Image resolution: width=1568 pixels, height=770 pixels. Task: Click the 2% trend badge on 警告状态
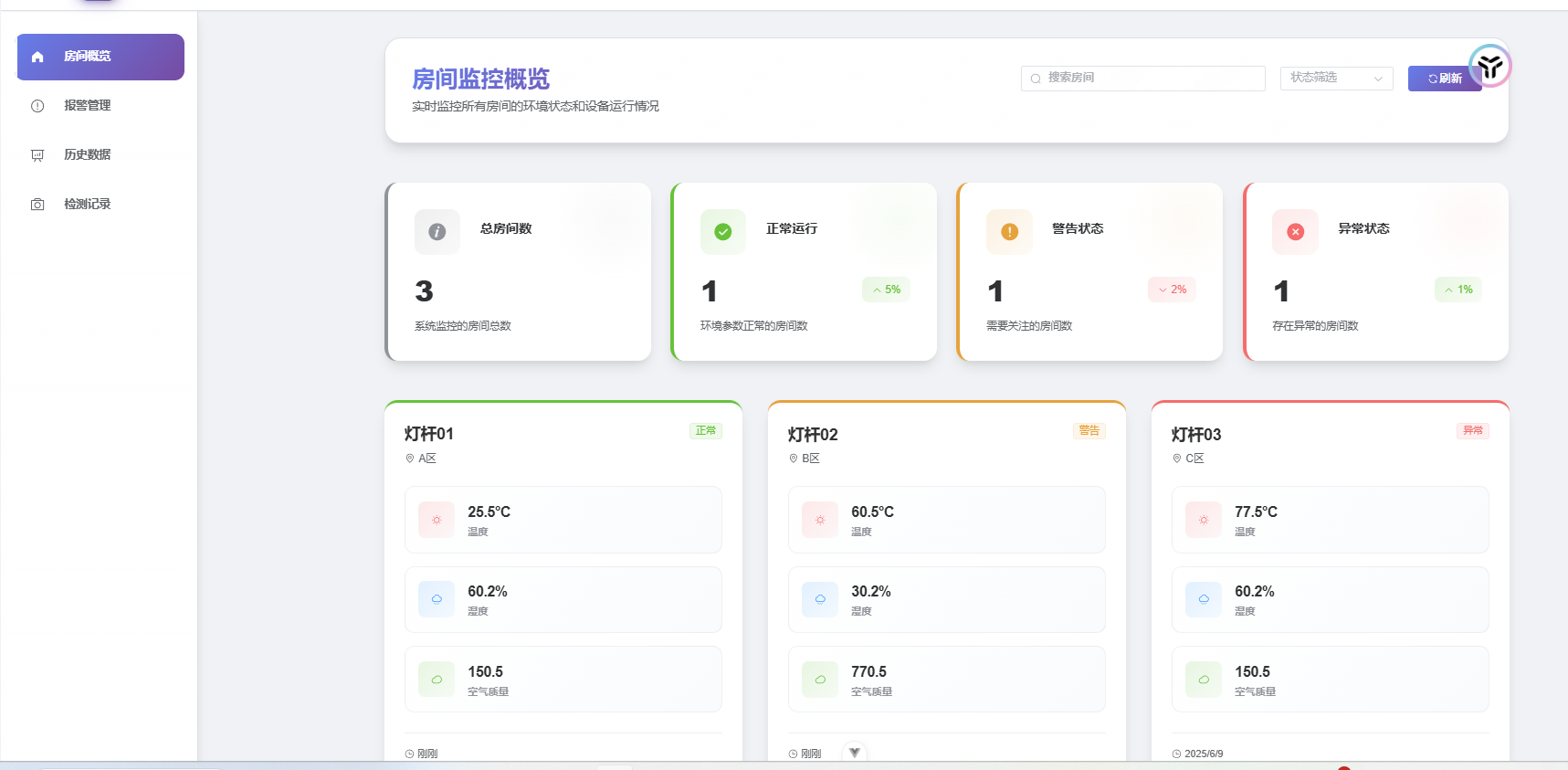pyautogui.click(x=1172, y=290)
